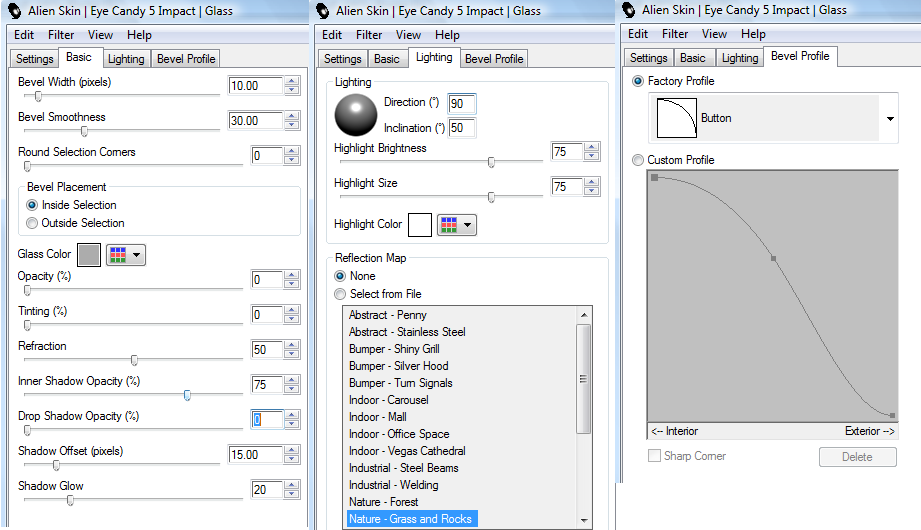The height and width of the screenshot is (530, 921).
Task: Open Glass Color palette picker dropdown
Action: (x=126, y=255)
